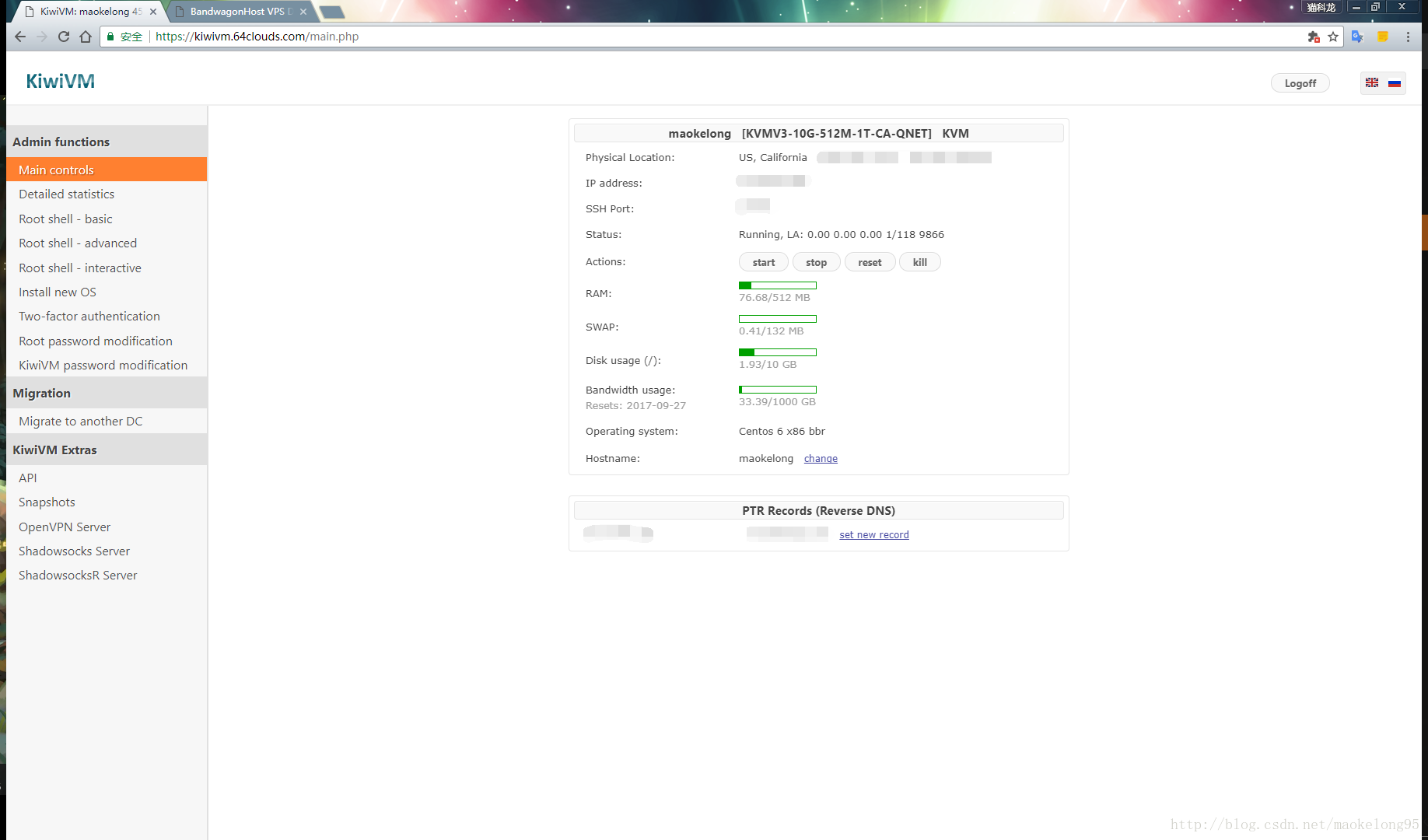Click the KiwiVM logo
The image size is (1428, 840).
[x=60, y=81]
